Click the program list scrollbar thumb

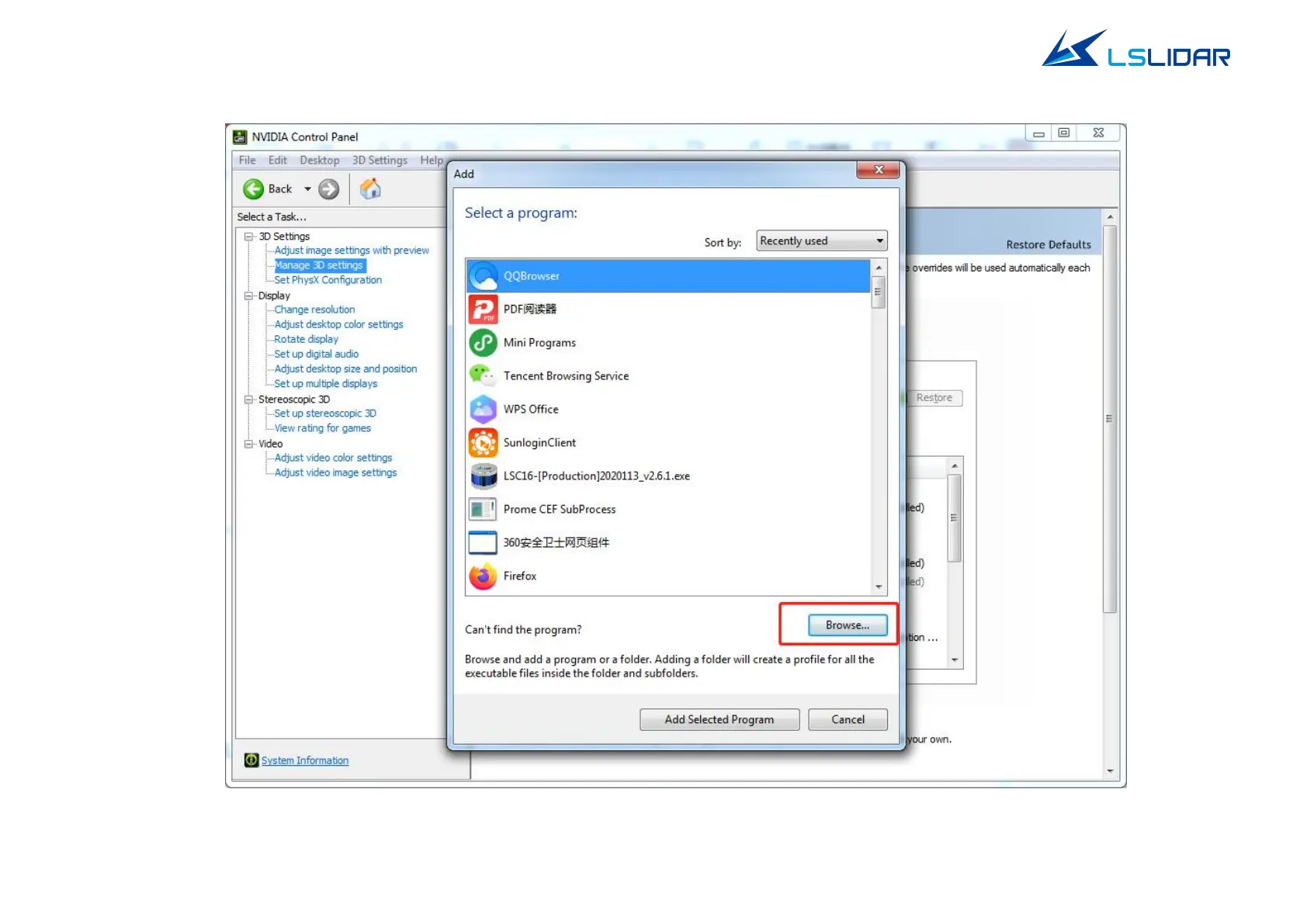(x=879, y=292)
